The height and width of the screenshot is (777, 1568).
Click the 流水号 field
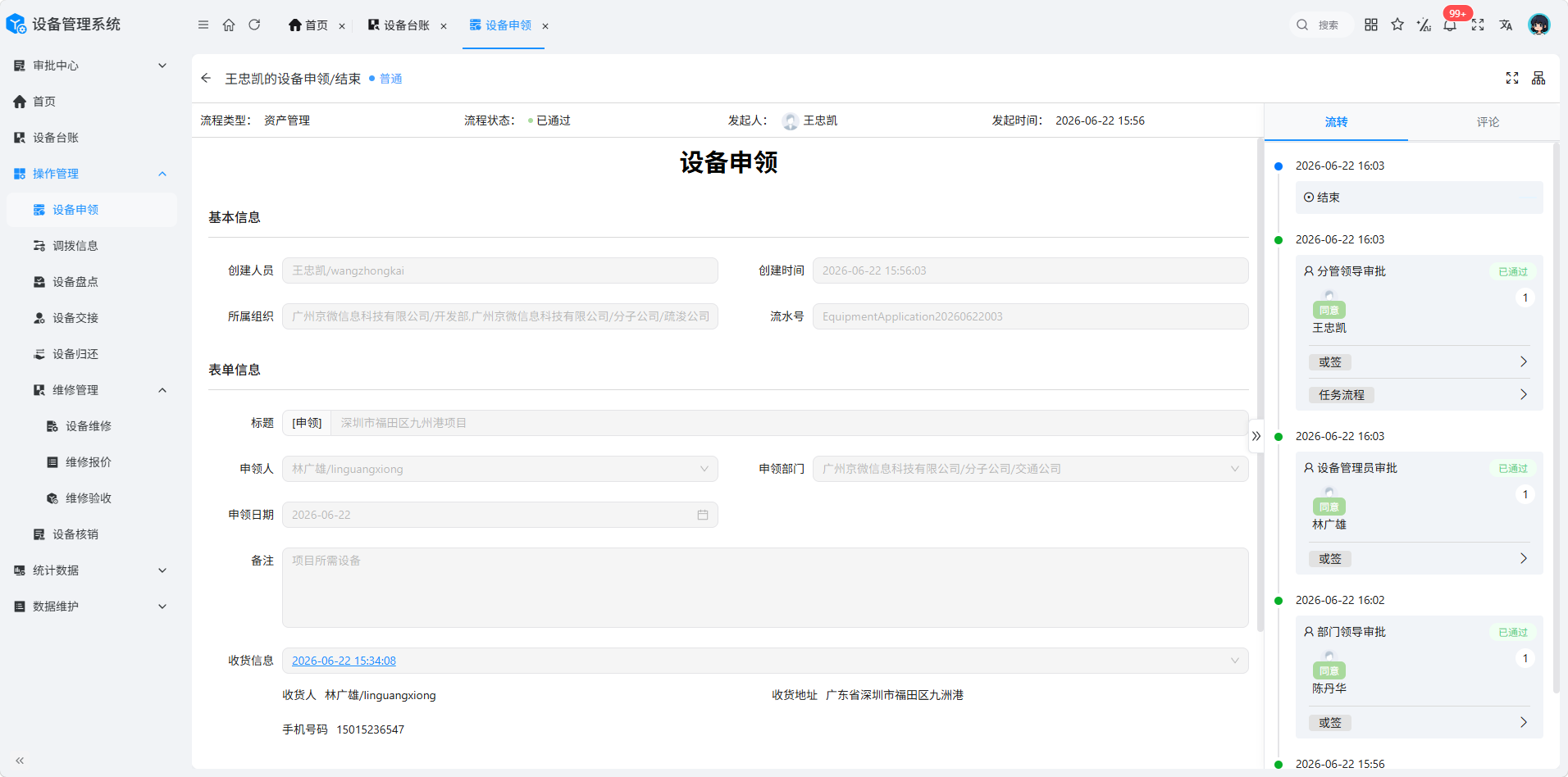click(1031, 316)
